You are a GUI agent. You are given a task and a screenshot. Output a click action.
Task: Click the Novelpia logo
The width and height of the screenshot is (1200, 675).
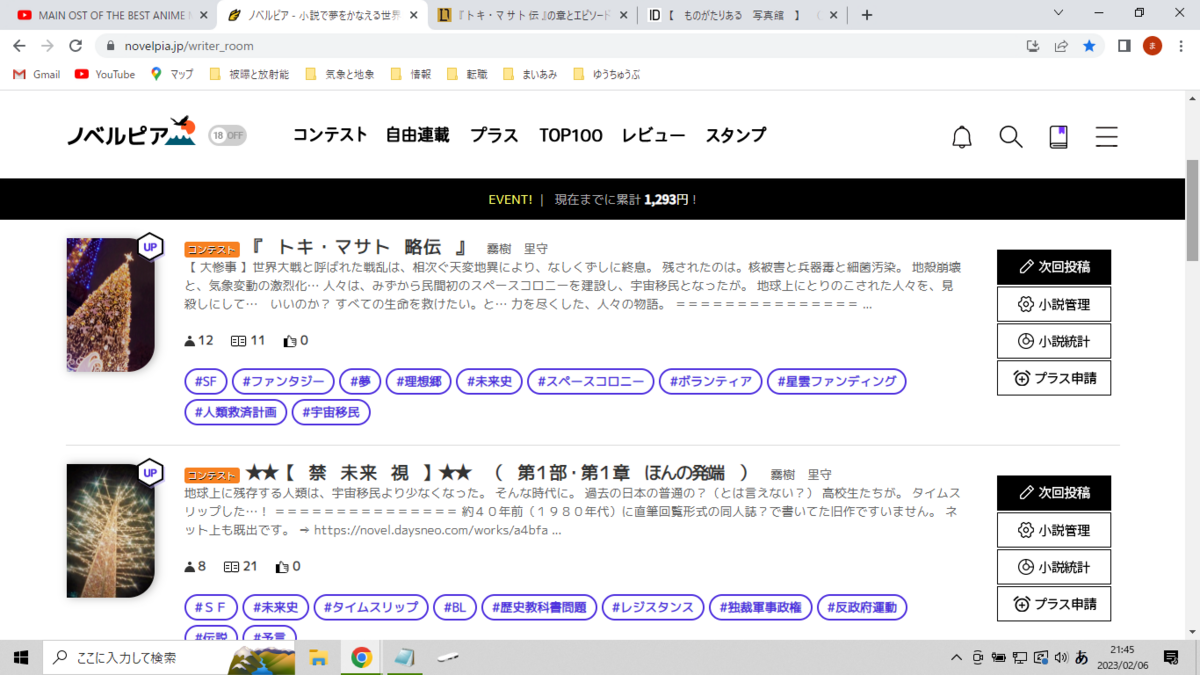tap(131, 134)
